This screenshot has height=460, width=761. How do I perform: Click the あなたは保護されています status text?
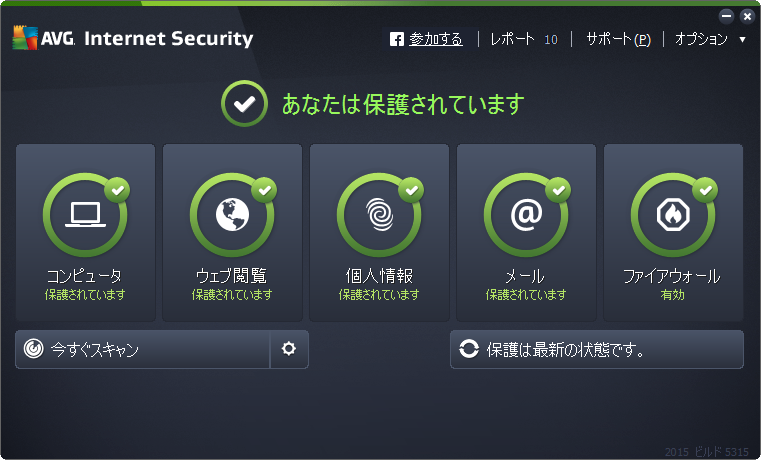[403, 104]
